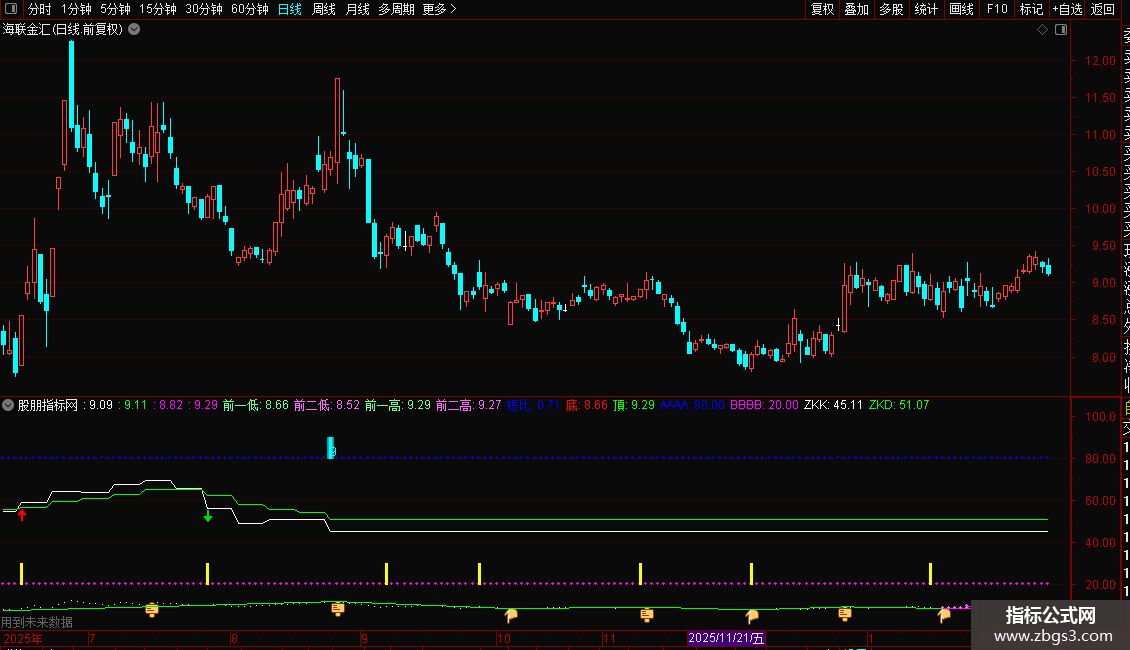The height and width of the screenshot is (650, 1130).
Task: Click the ZKK: 45.11 value
Action: pyautogui.click(x=833, y=405)
